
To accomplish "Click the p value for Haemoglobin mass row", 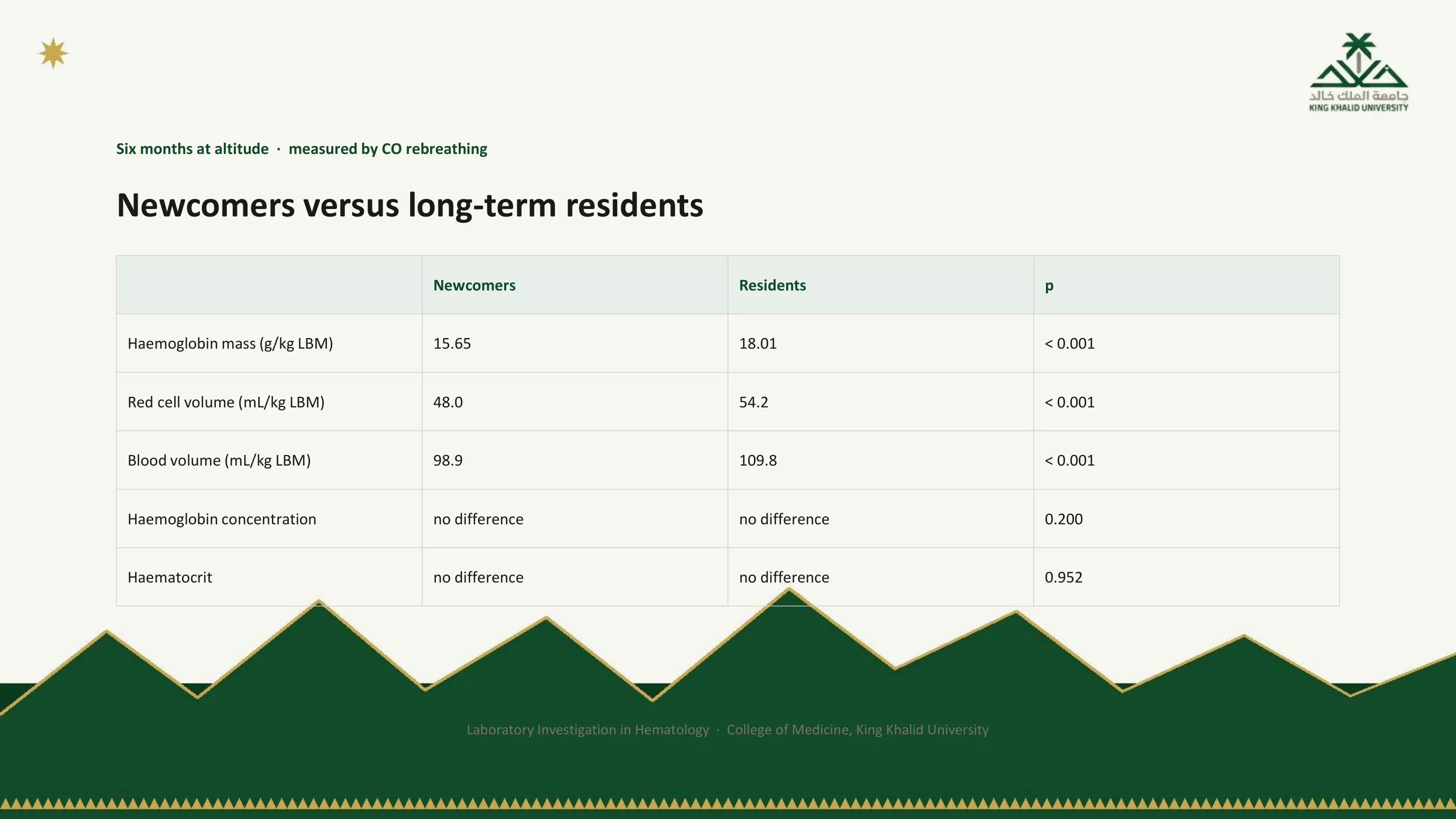I will tap(1069, 344).
